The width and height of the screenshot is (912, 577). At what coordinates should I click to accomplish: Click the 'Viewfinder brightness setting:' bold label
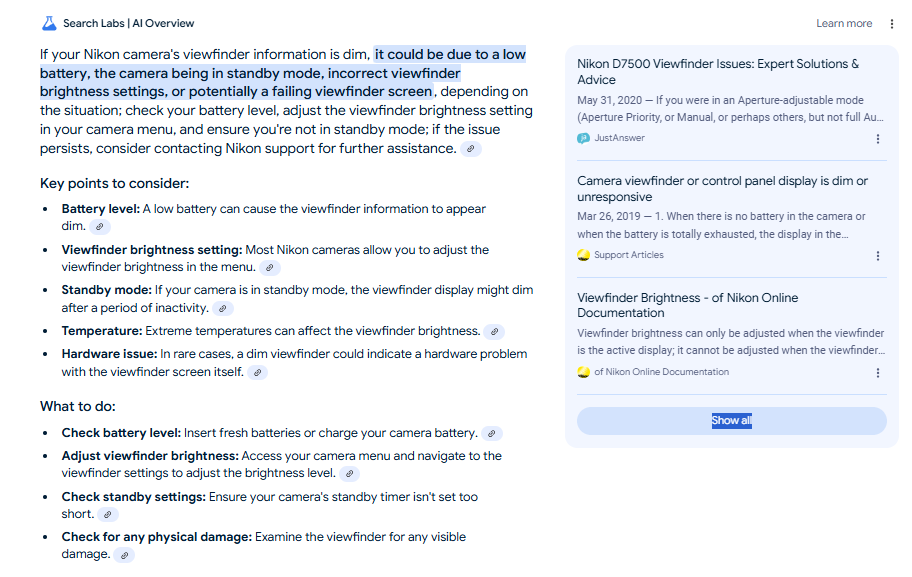coord(152,250)
